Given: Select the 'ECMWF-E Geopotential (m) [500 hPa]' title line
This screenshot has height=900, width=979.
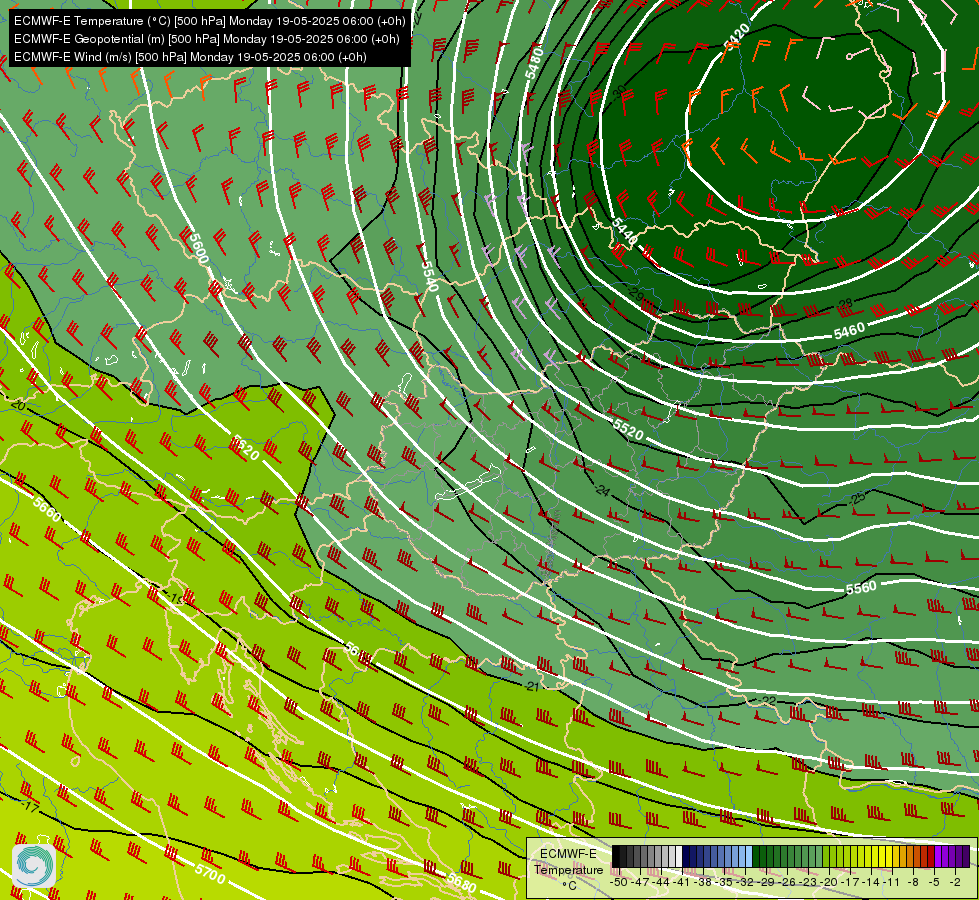Looking at the screenshot, I should tap(207, 39).
